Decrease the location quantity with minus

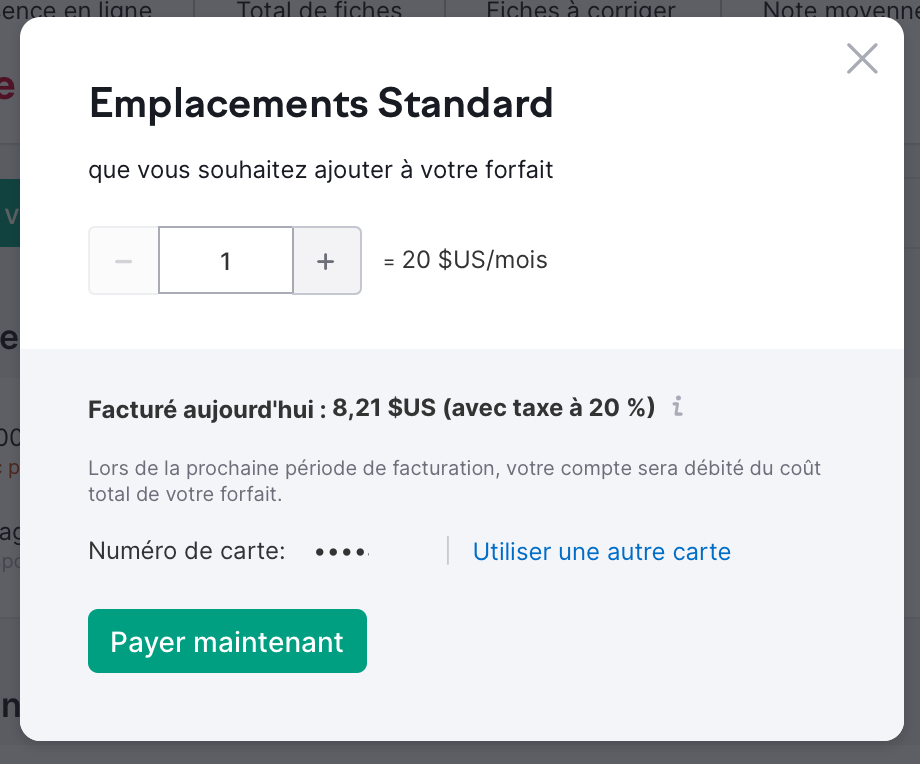[124, 261]
